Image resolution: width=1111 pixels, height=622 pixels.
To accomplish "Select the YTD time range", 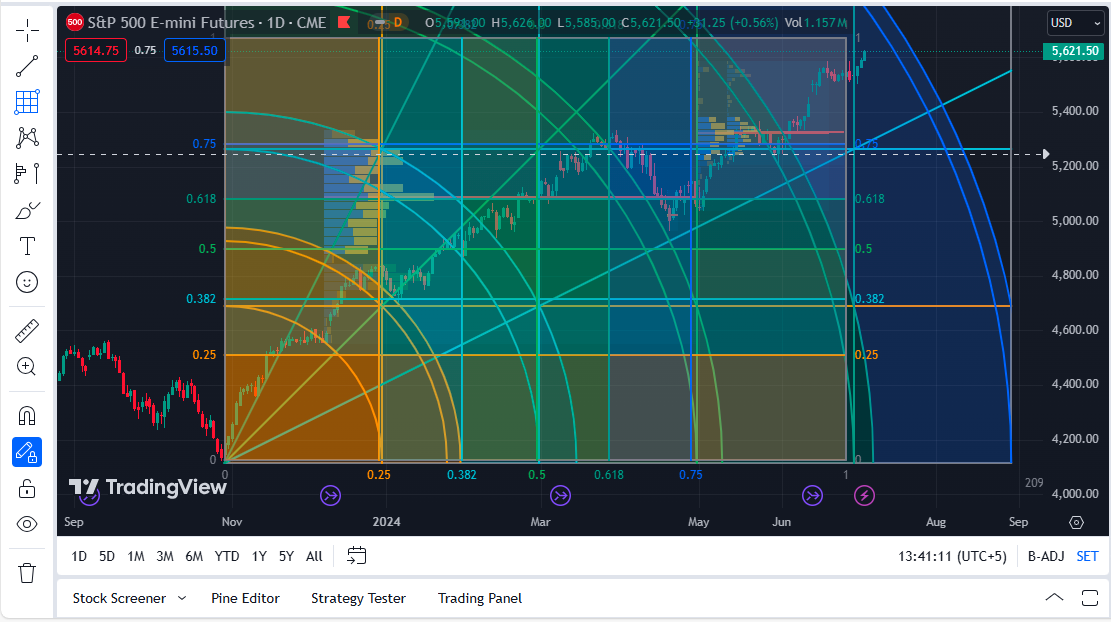I will [x=227, y=556].
